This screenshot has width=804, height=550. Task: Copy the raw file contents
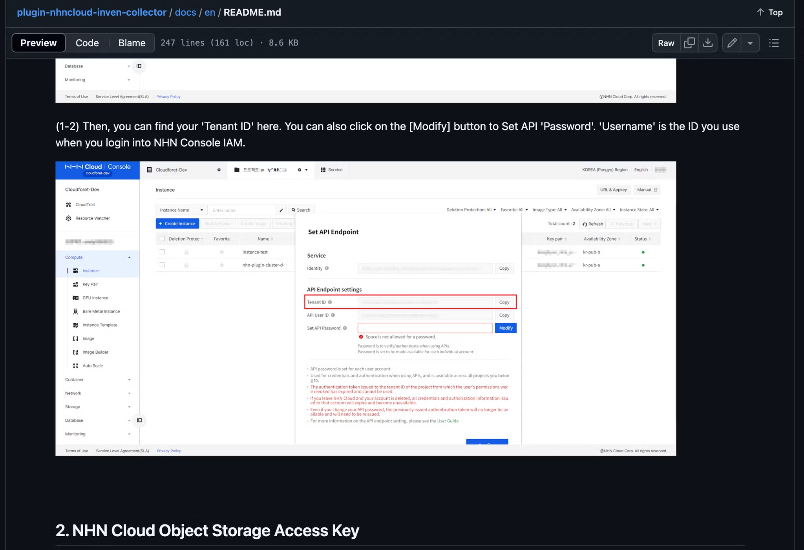(690, 43)
